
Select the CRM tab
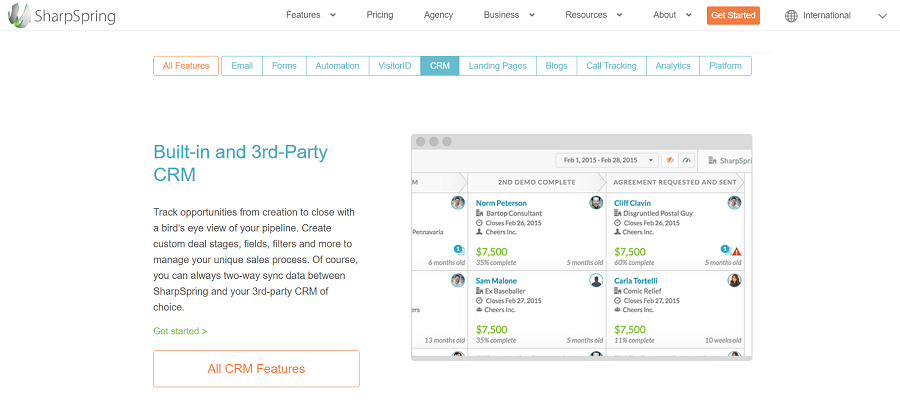point(440,66)
